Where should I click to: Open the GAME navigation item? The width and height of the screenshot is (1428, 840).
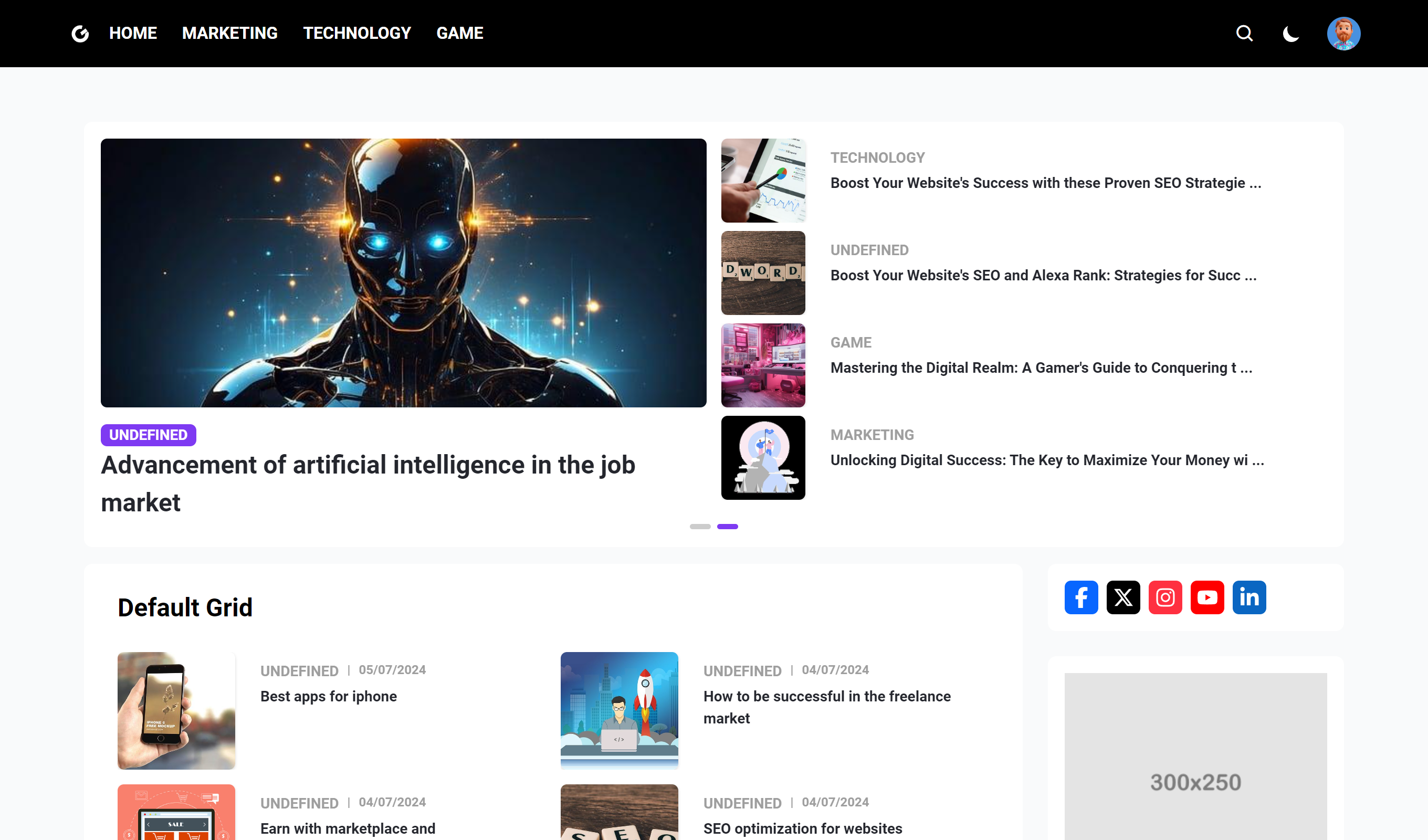click(459, 34)
